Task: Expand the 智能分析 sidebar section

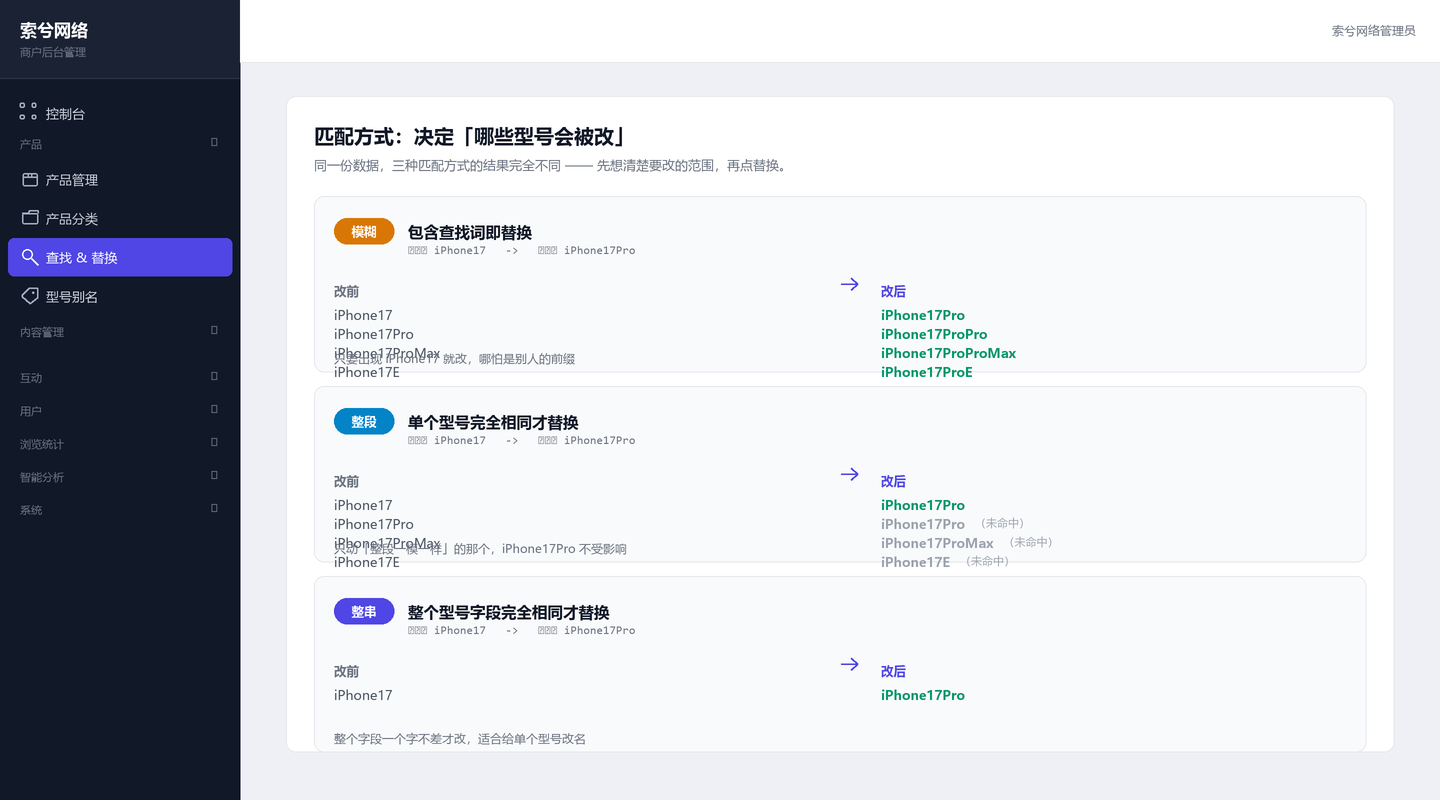Action: (214, 476)
